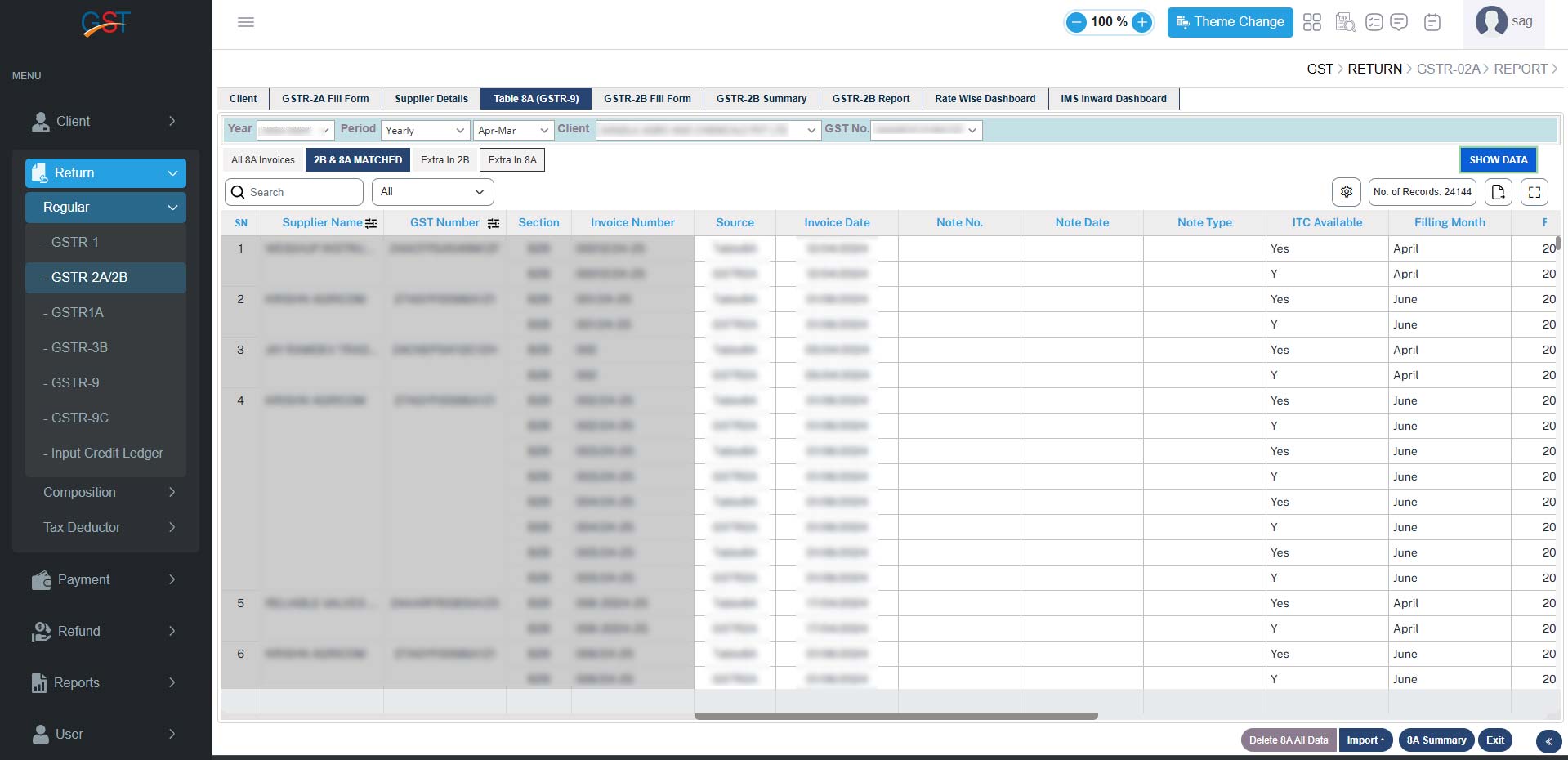Click the SHOW DATA button

coord(1498,160)
